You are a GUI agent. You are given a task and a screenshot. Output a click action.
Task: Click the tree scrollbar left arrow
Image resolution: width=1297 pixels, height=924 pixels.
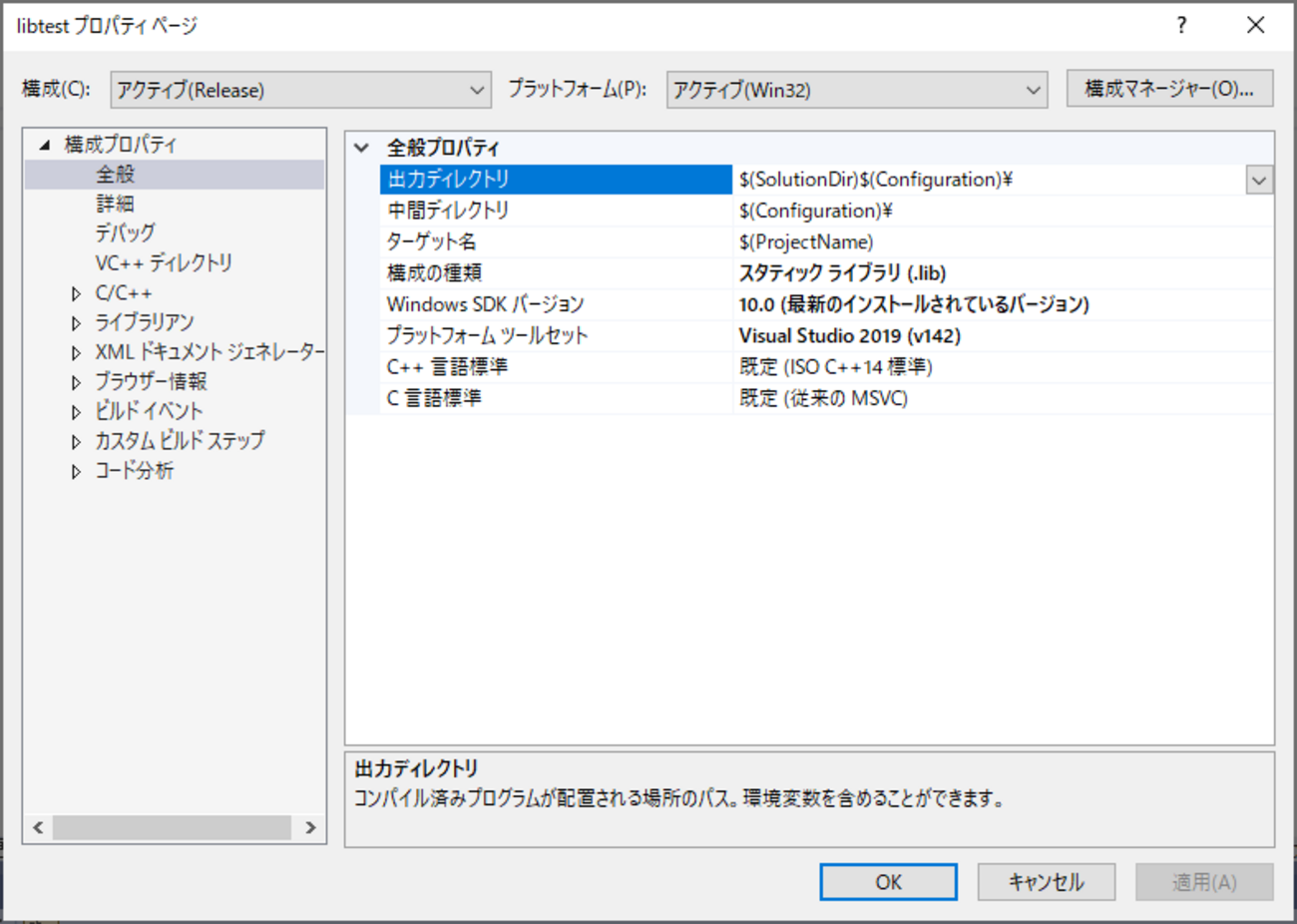(x=38, y=827)
